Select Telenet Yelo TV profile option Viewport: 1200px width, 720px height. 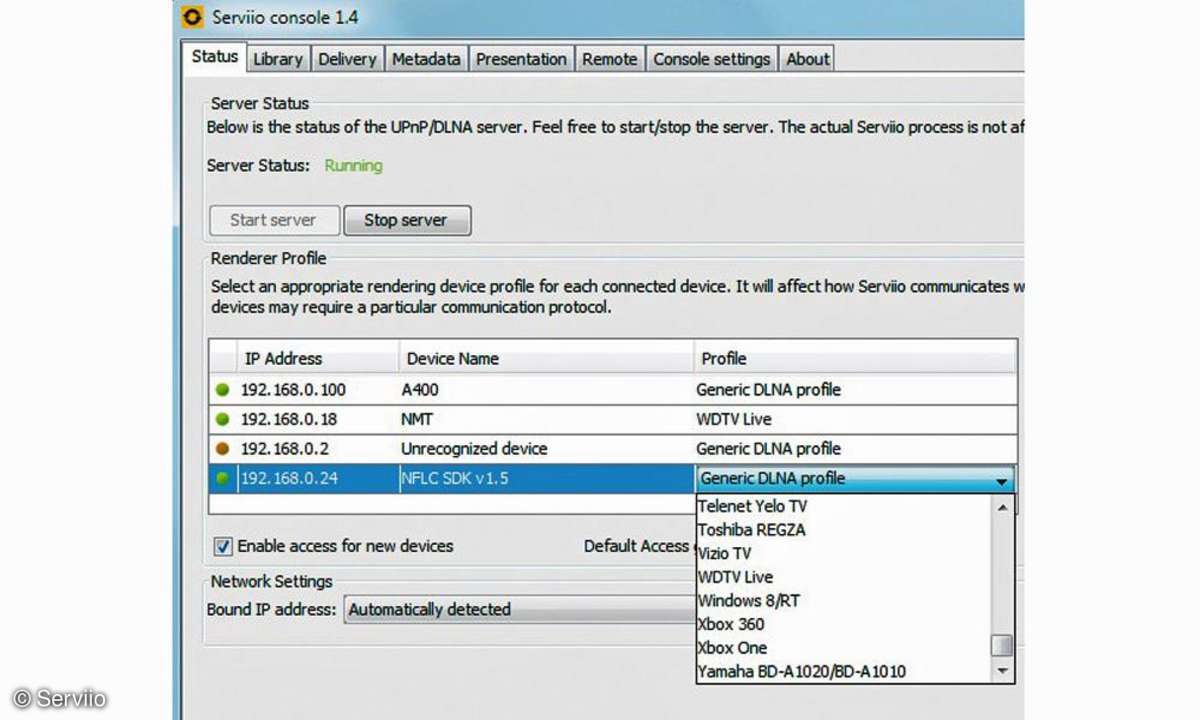[x=843, y=506]
